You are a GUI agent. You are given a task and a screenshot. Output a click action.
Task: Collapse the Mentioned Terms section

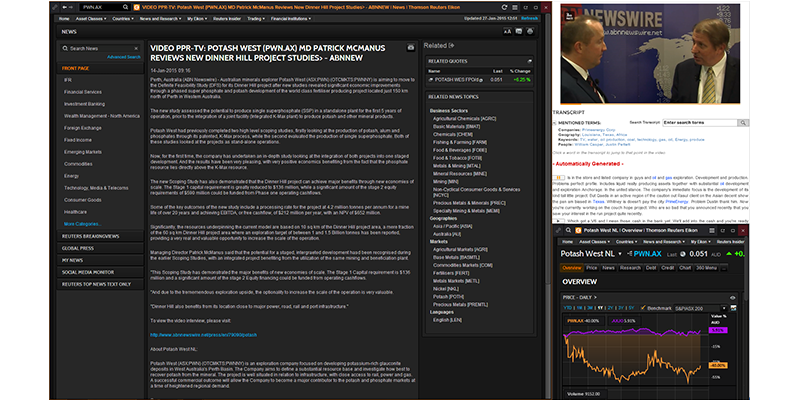(x=555, y=123)
